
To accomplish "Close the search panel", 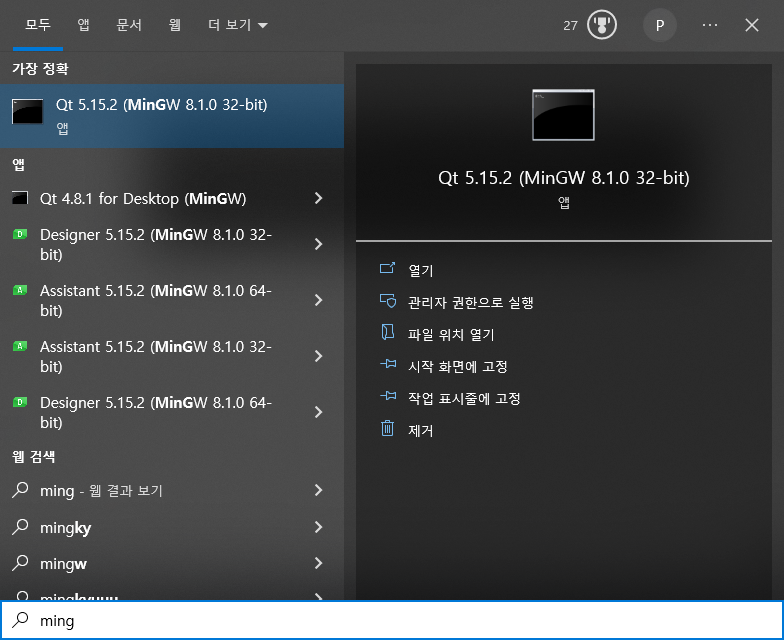I will tap(752, 25).
